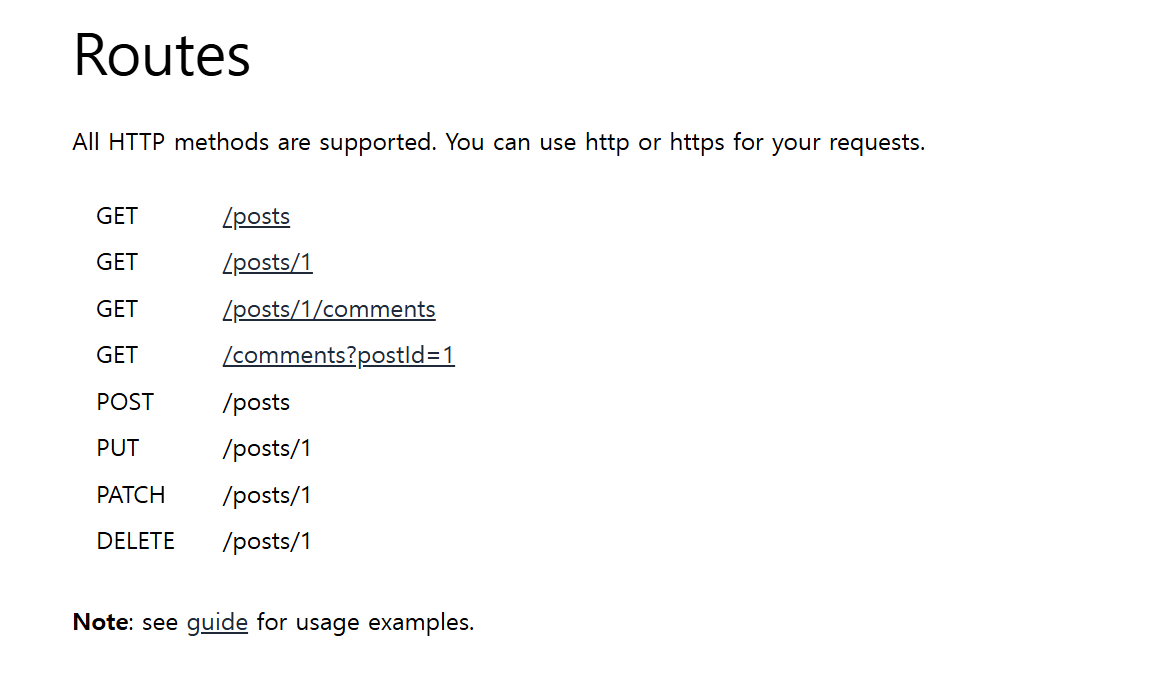
Task: Click the GET label beside /comments?postId=1
Action: tap(116, 355)
